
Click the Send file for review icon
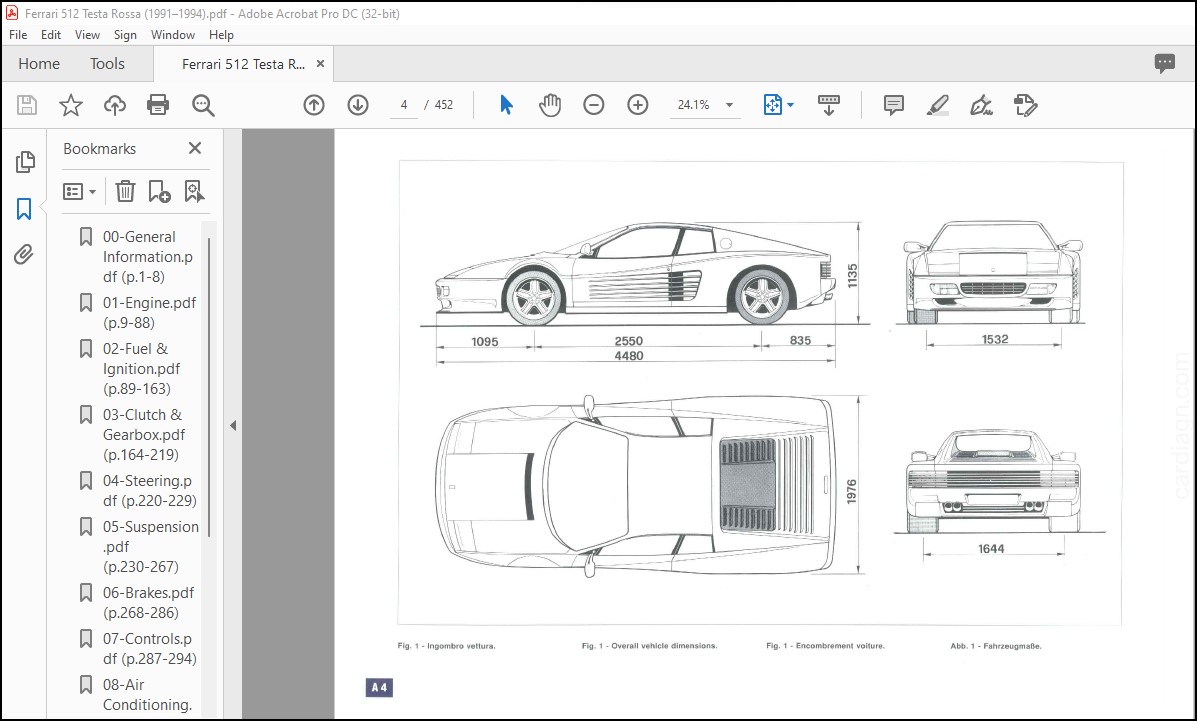[x=1025, y=105]
